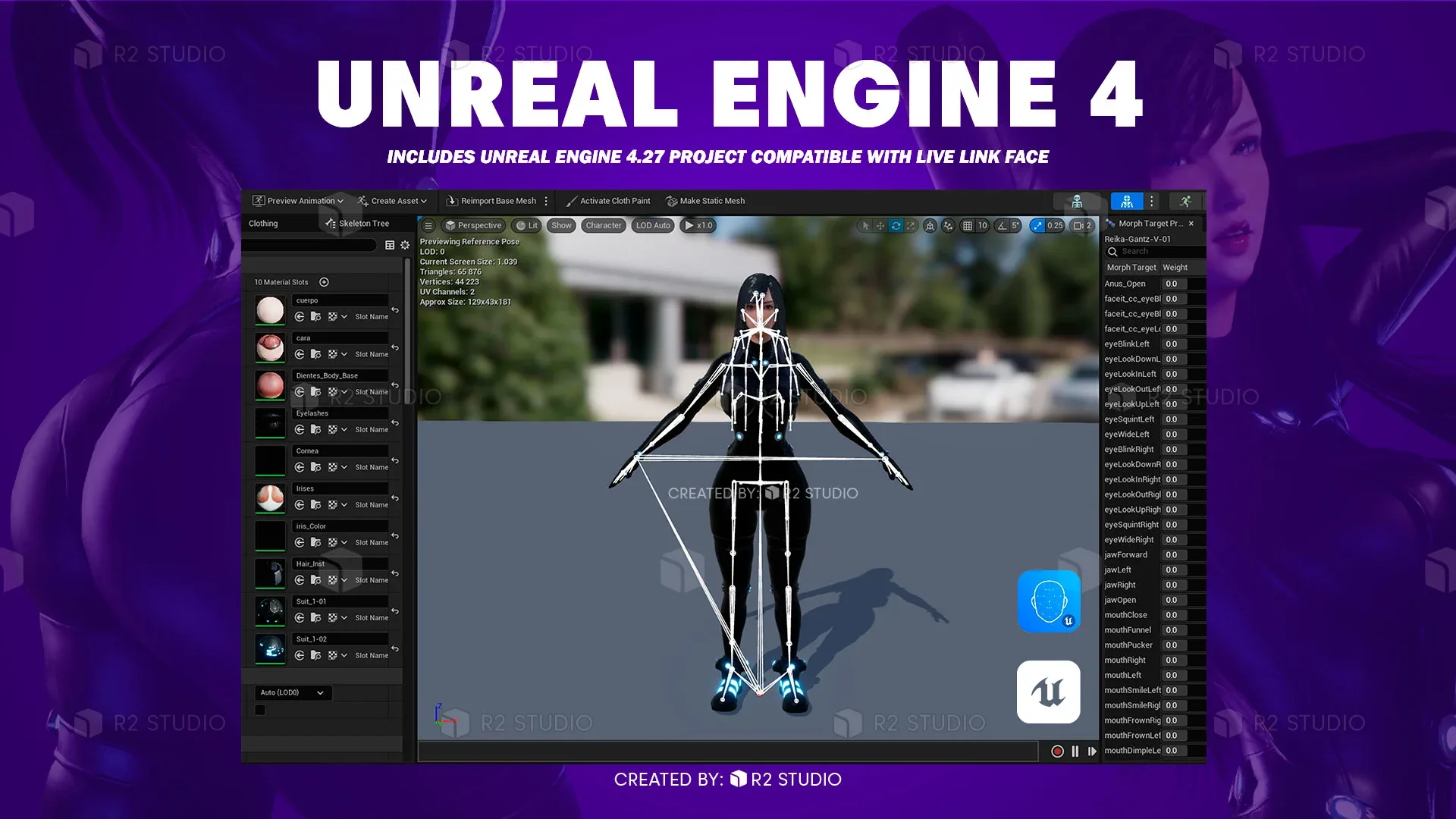Expand iris_Color material picker chevron

[344, 542]
